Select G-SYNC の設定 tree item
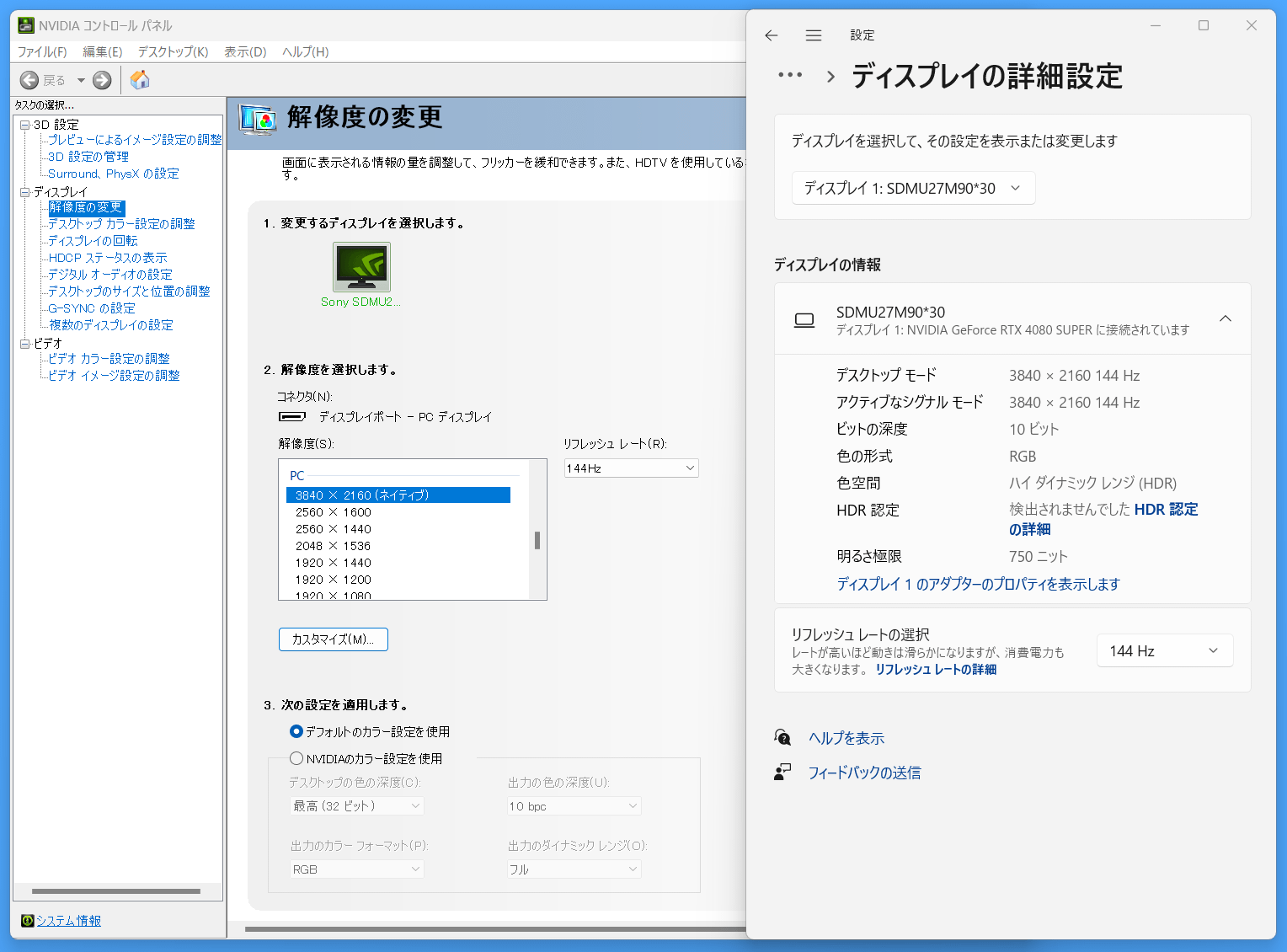The height and width of the screenshot is (952, 1287). 92,308
